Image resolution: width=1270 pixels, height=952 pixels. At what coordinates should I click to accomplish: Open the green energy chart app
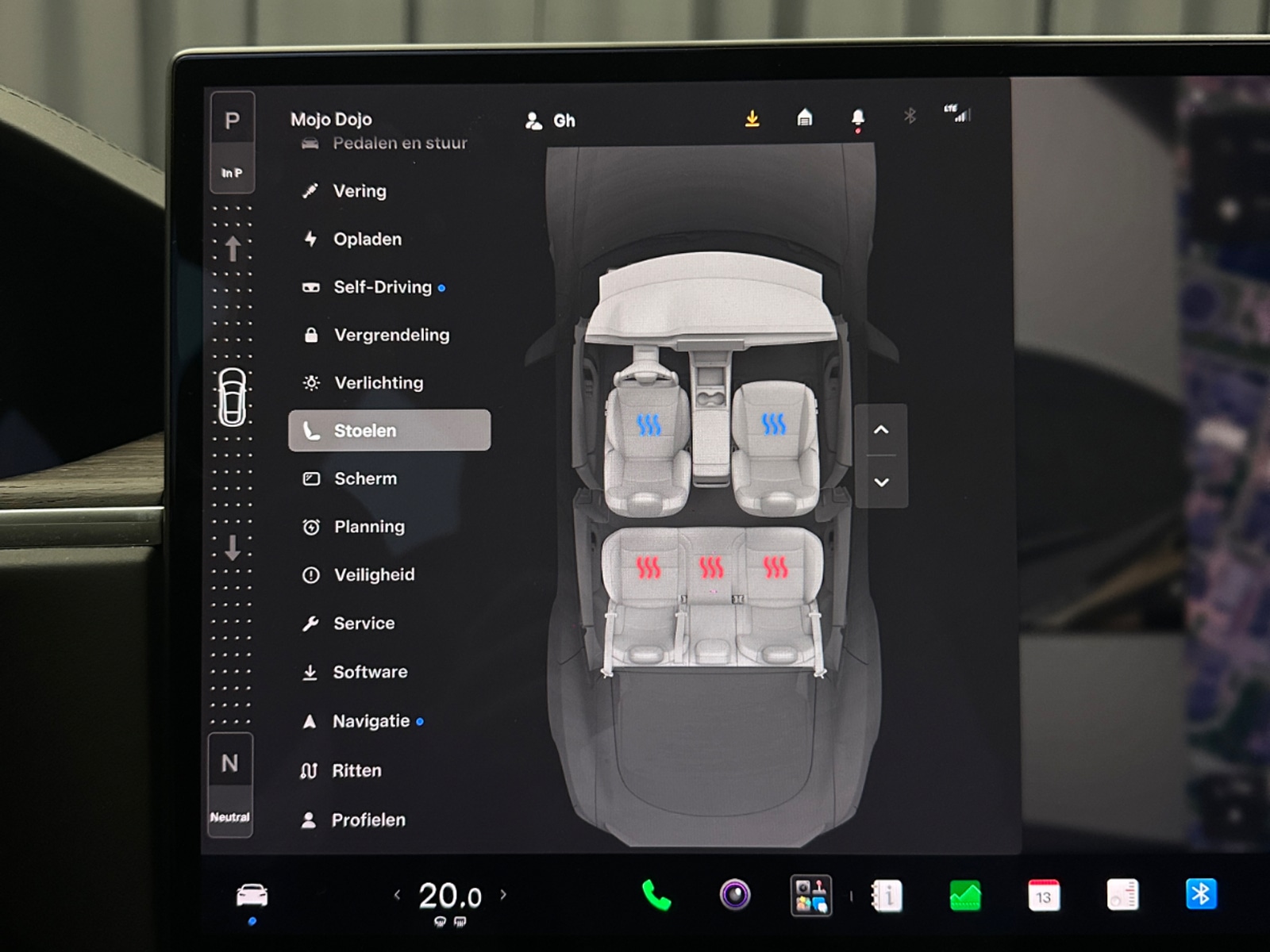click(965, 896)
